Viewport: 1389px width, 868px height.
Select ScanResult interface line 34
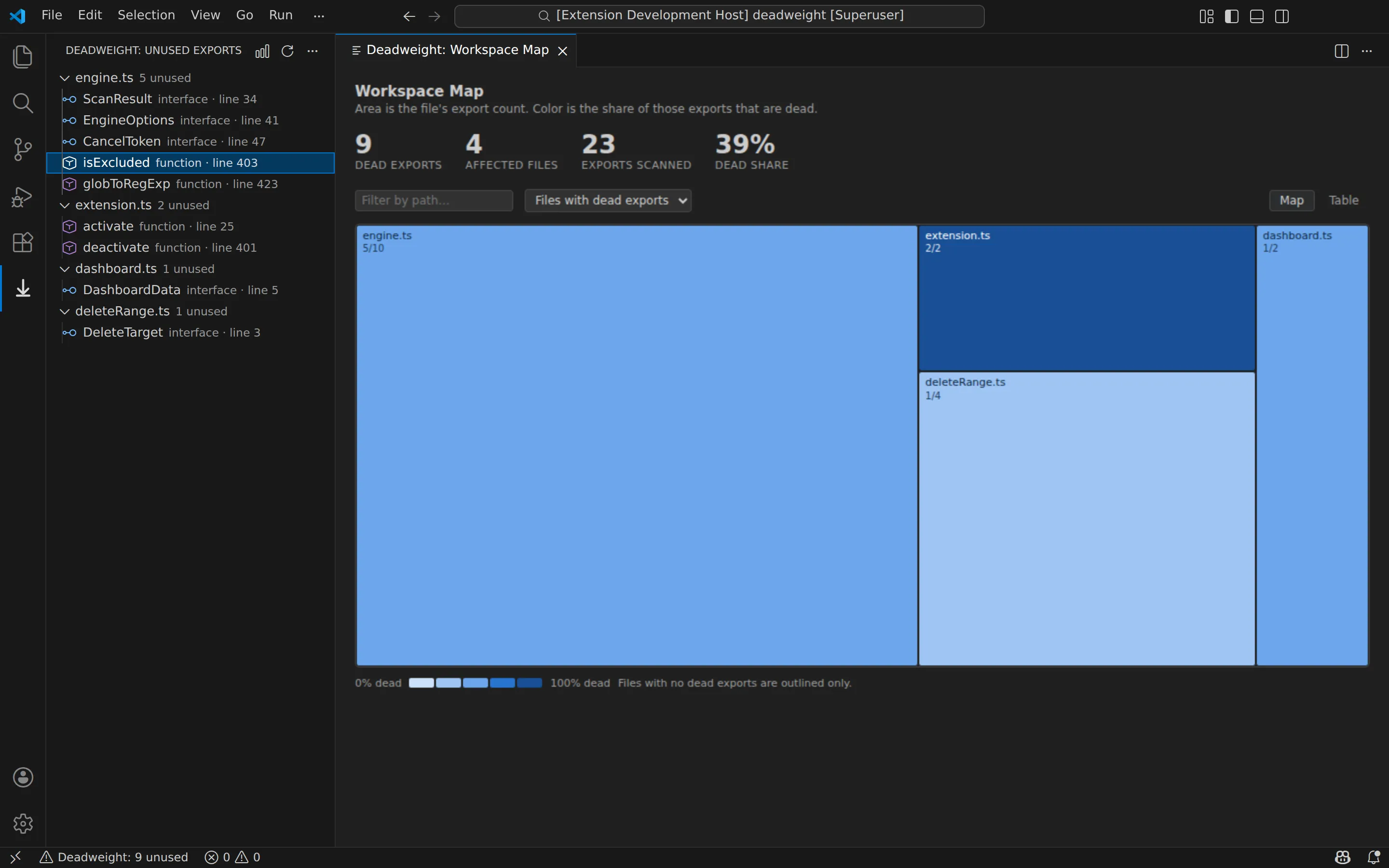191,99
